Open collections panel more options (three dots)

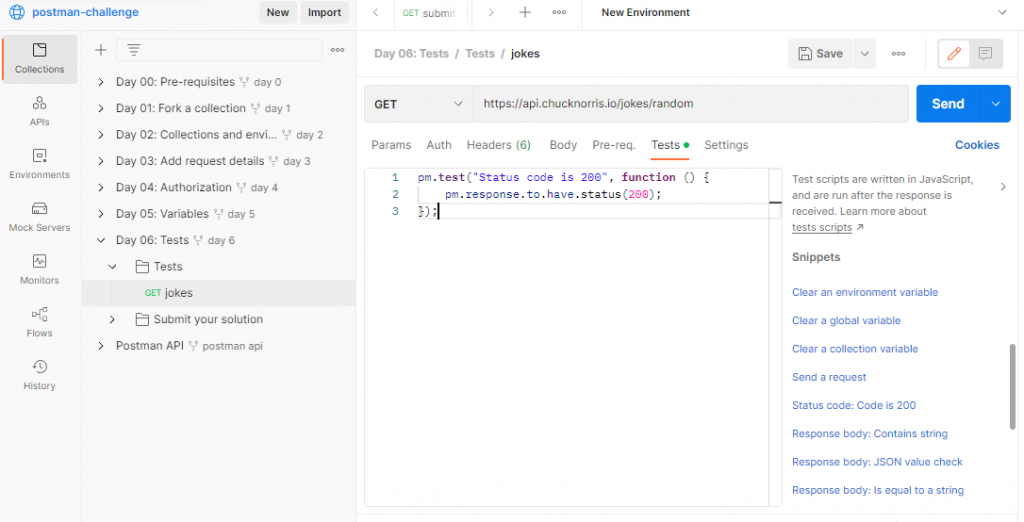click(338, 50)
